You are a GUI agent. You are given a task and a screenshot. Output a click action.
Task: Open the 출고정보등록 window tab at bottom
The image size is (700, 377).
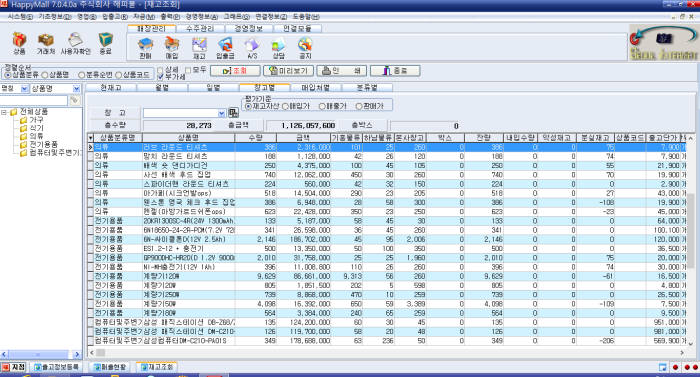tap(57, 367)
